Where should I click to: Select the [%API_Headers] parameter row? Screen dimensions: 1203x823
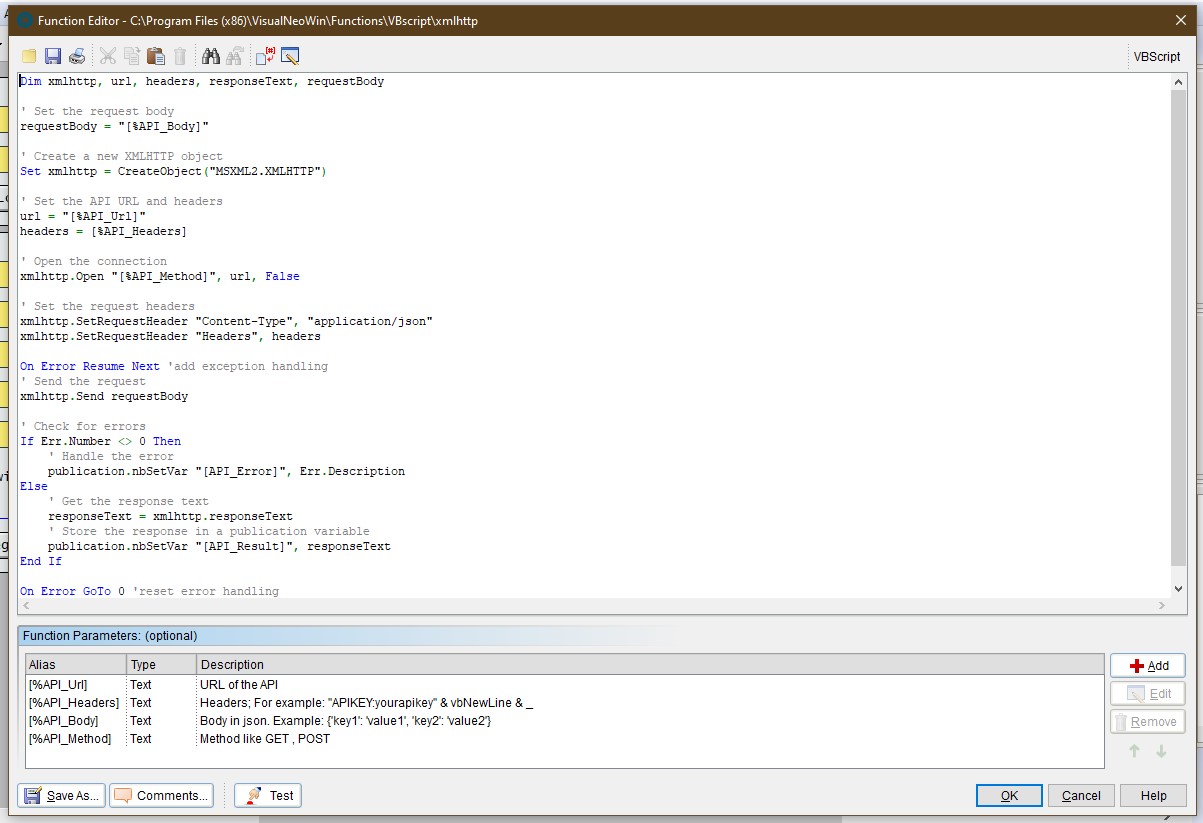pos(565,702)
